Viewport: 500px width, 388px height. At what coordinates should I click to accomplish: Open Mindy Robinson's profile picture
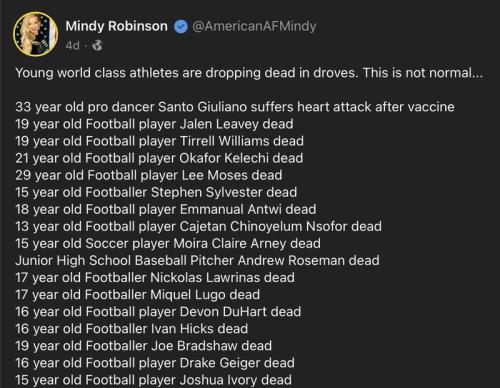tap(35, 34)
